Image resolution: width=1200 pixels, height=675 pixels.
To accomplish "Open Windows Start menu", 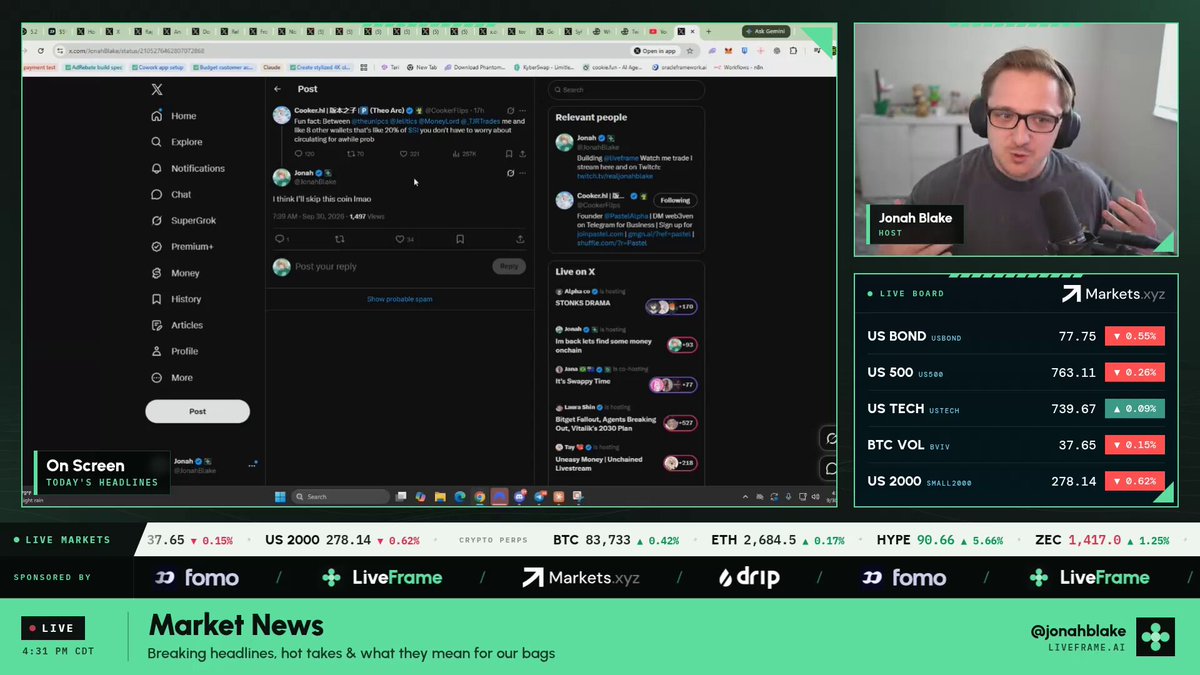I will pos(280,496).
